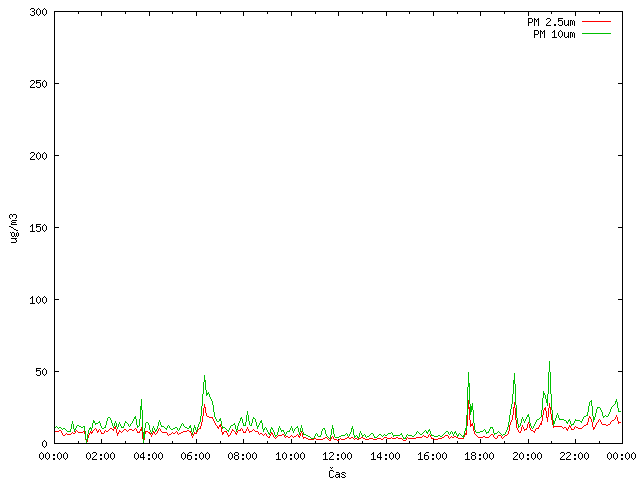Click the 50 y-axis label
The image size is (640, 480).
42,372
